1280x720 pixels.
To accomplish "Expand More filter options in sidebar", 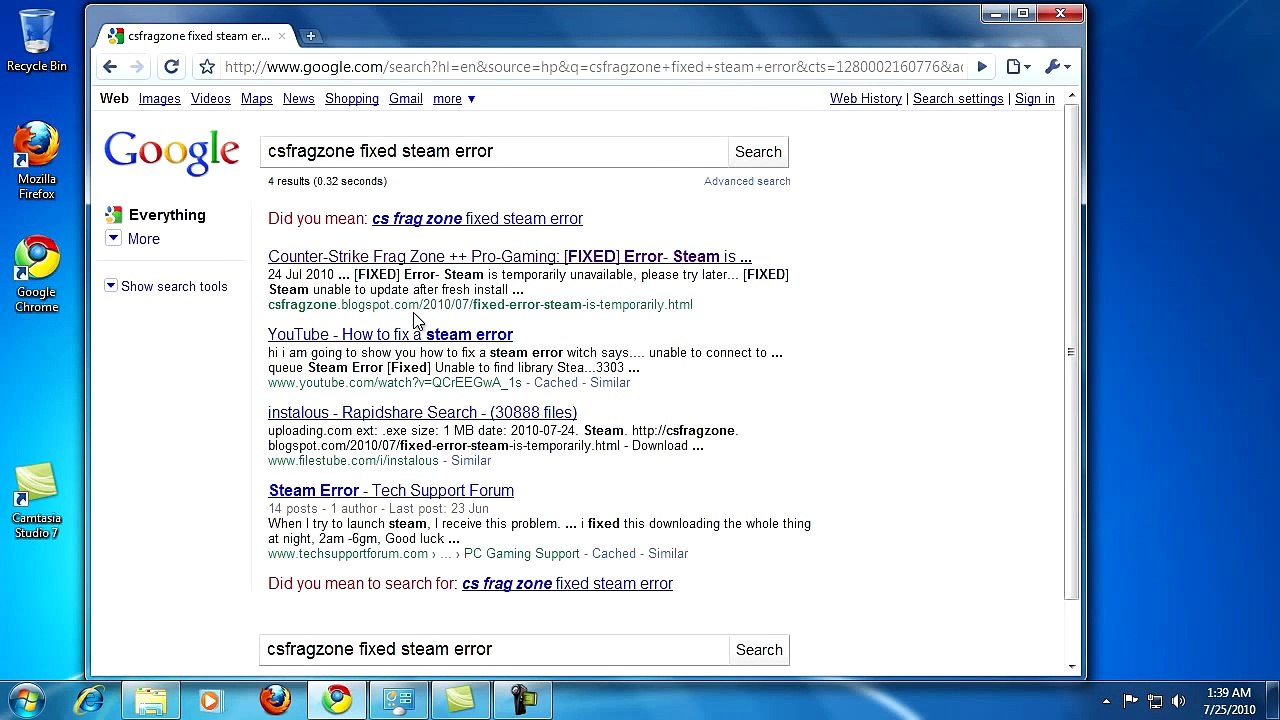I will [133, 239].
